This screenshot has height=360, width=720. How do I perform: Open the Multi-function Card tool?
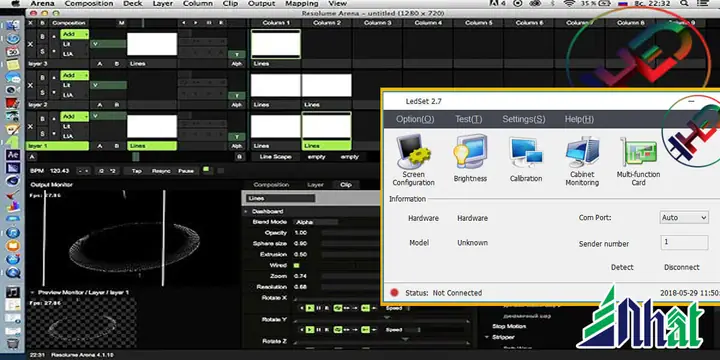click(x=638, y=161)
